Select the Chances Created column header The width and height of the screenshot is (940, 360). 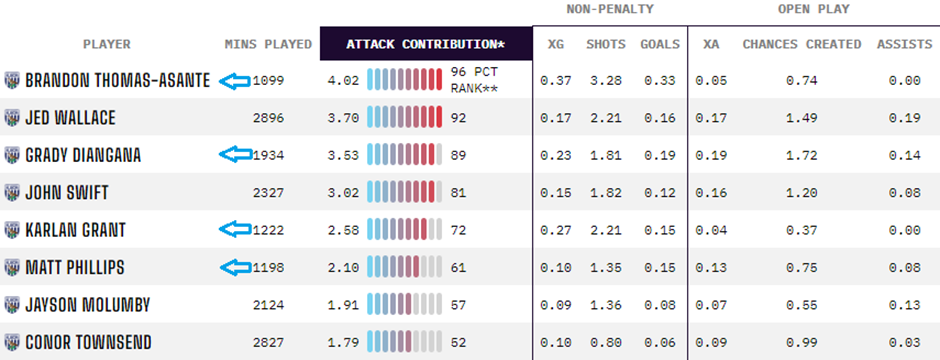click(x=802, y=44)
